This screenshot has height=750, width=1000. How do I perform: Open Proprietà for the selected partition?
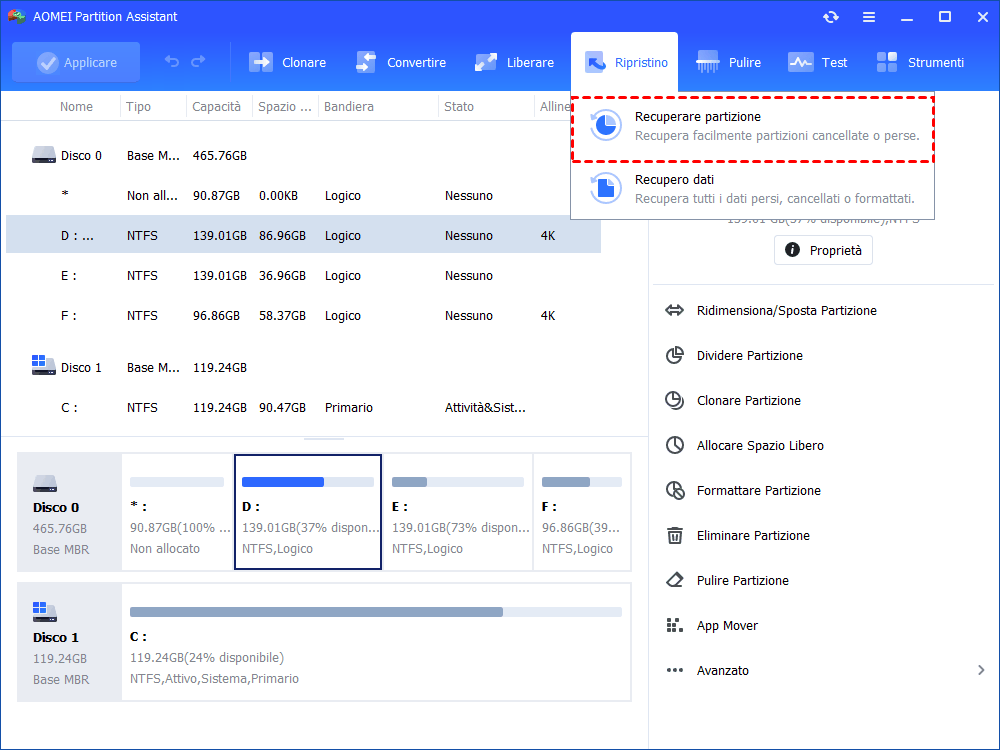(x=823, y=250)
